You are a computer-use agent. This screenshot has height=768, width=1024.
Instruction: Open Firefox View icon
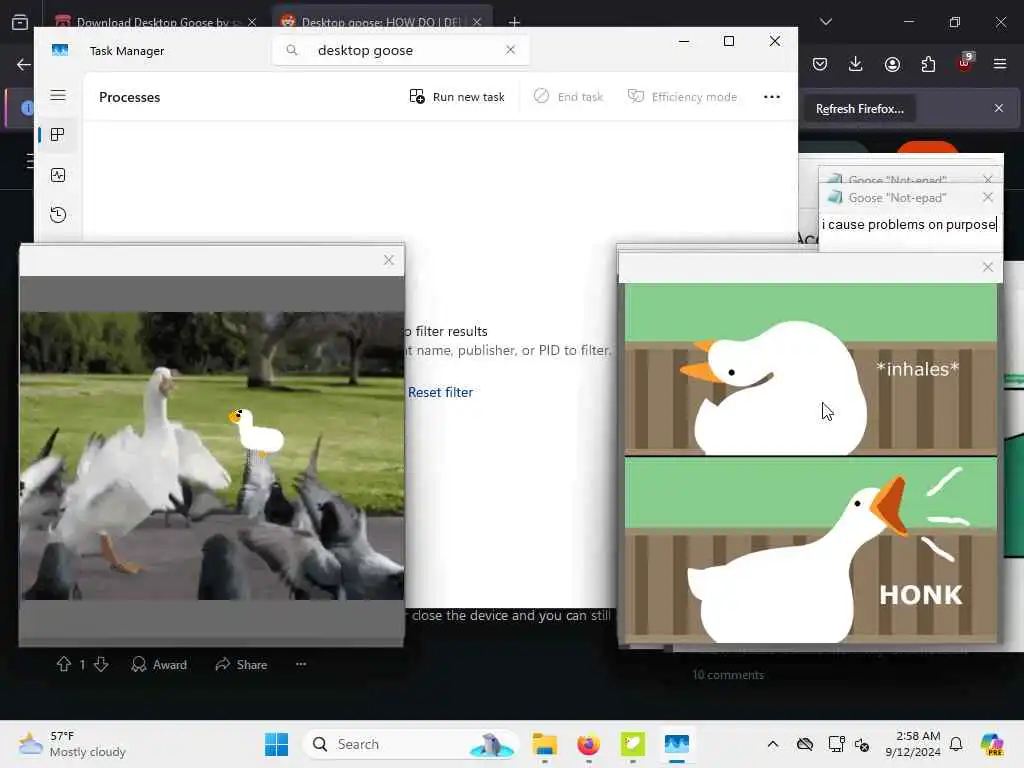[x=20, y=22]
